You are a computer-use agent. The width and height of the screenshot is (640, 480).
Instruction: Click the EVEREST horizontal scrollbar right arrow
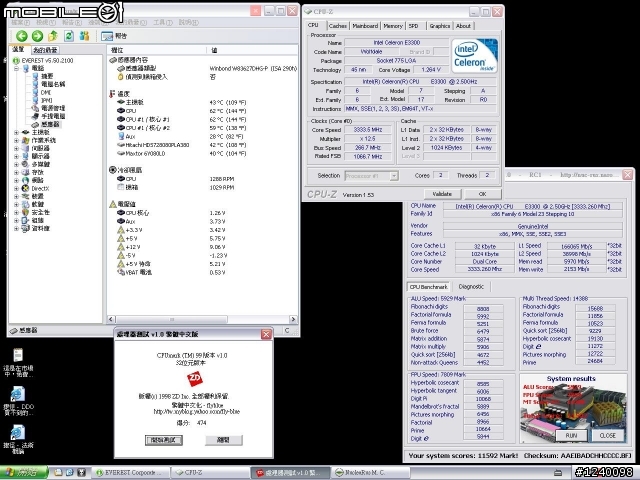293,319
